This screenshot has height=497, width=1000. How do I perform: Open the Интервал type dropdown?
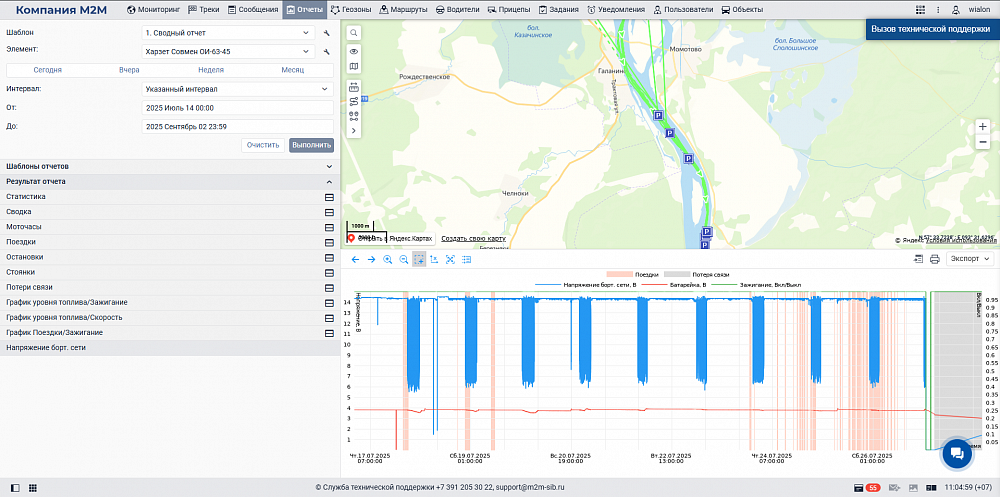click(x=237, y=89)
